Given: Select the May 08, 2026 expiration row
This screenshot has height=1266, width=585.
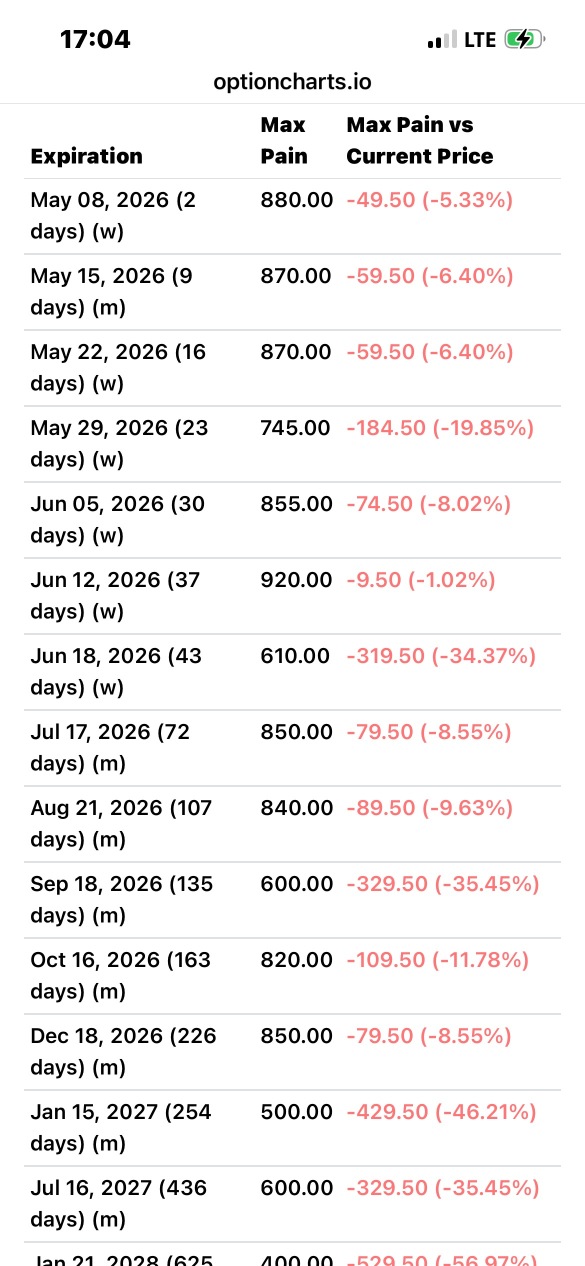Looking at the screenshot, I should coord(292,216).
